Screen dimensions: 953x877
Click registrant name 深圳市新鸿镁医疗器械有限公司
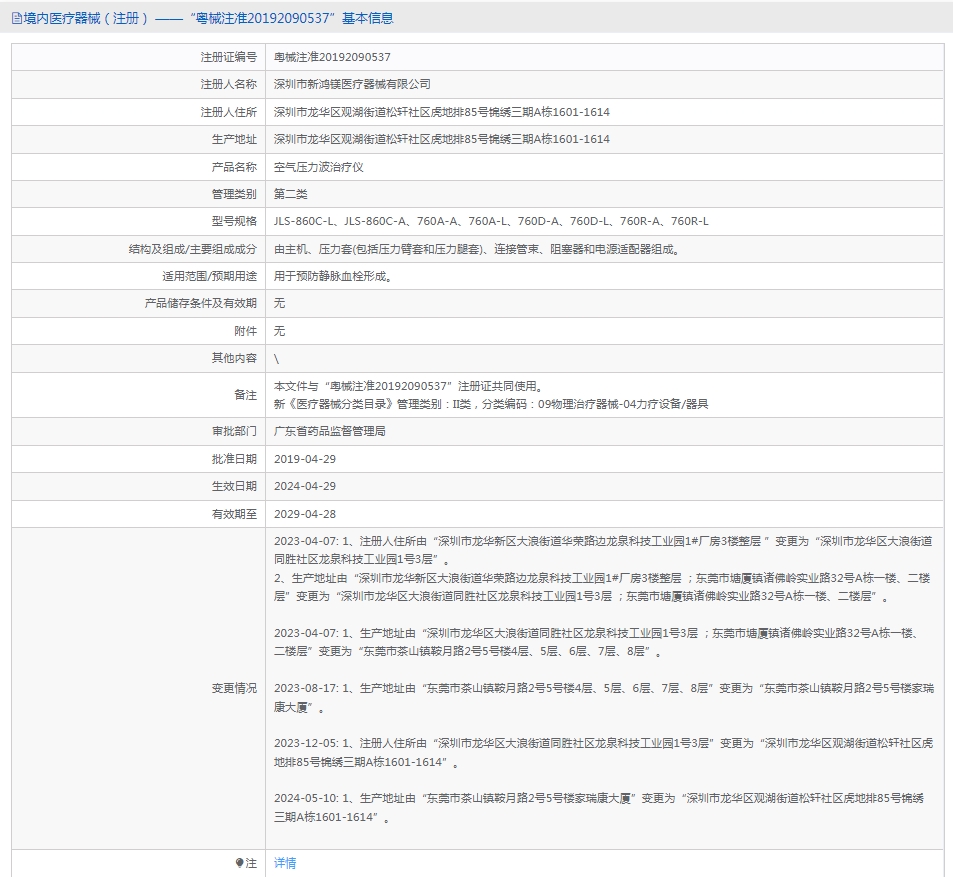pyautogui.click(x=352, y=84)
